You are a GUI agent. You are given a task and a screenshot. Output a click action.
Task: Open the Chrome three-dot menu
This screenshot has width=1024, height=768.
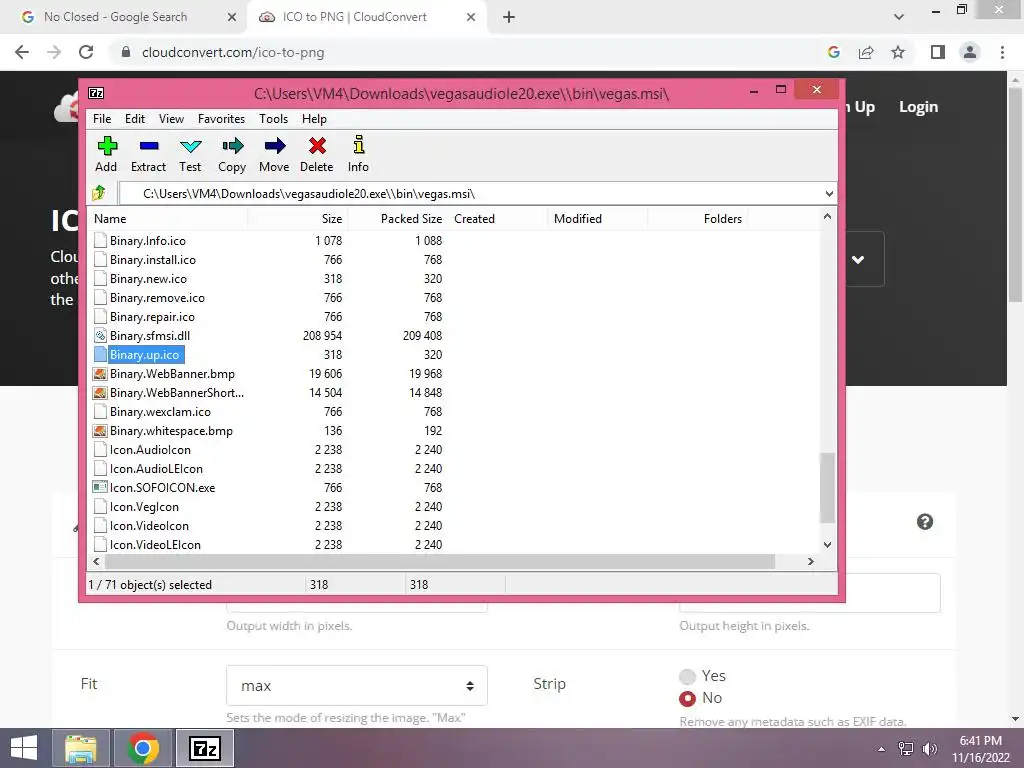point(1002,52)
